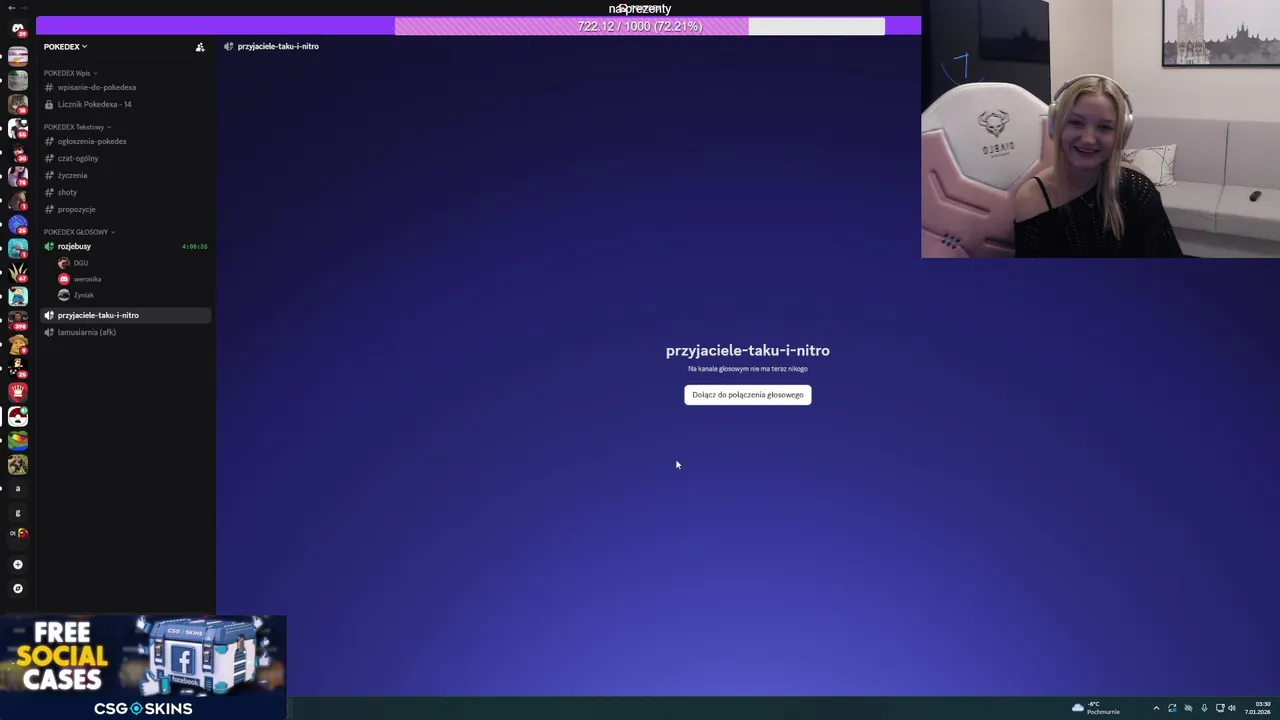Select the Pokeball POKEDEX server icon
Image resolution: width=1280 pixels, height=720 pixels.
18,416
